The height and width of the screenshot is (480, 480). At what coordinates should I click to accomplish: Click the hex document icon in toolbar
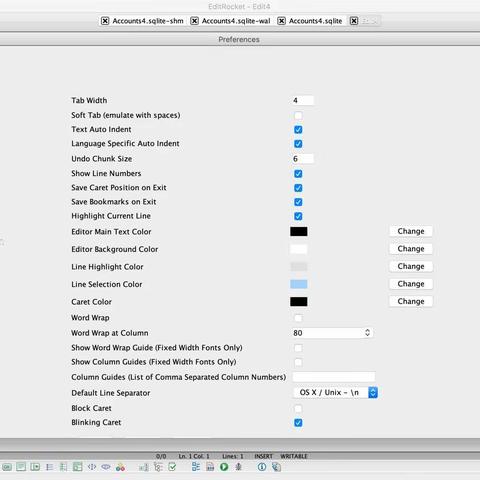[210, 467]
